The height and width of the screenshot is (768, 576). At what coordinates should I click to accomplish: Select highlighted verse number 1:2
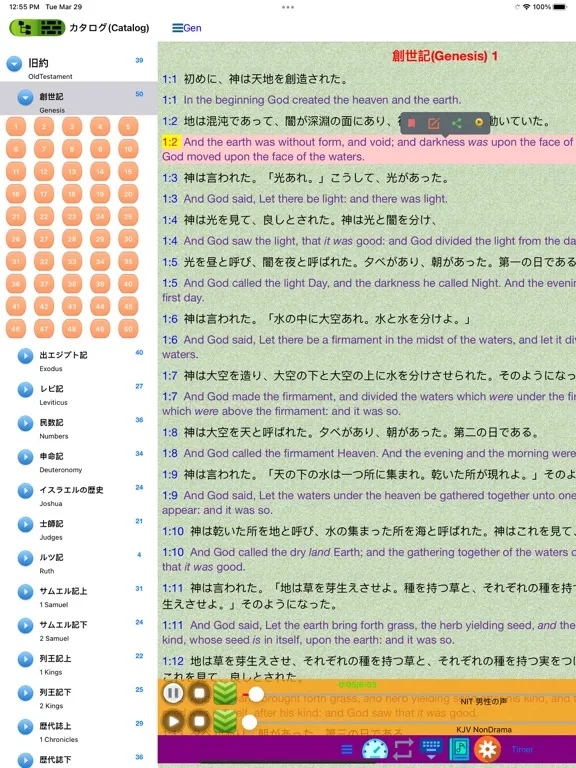click(x=170, y=142)
